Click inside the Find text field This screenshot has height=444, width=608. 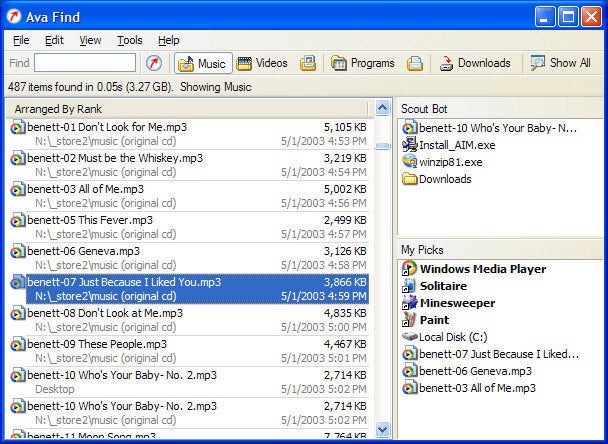click(85, 63)
